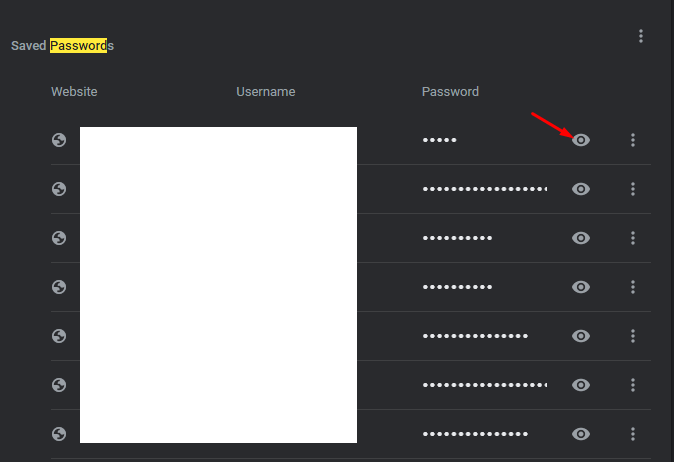The width and height of the screenshot is (674, 462).
Task: Open more actions for sixth password entry
Action: click(x=633, y=385)
